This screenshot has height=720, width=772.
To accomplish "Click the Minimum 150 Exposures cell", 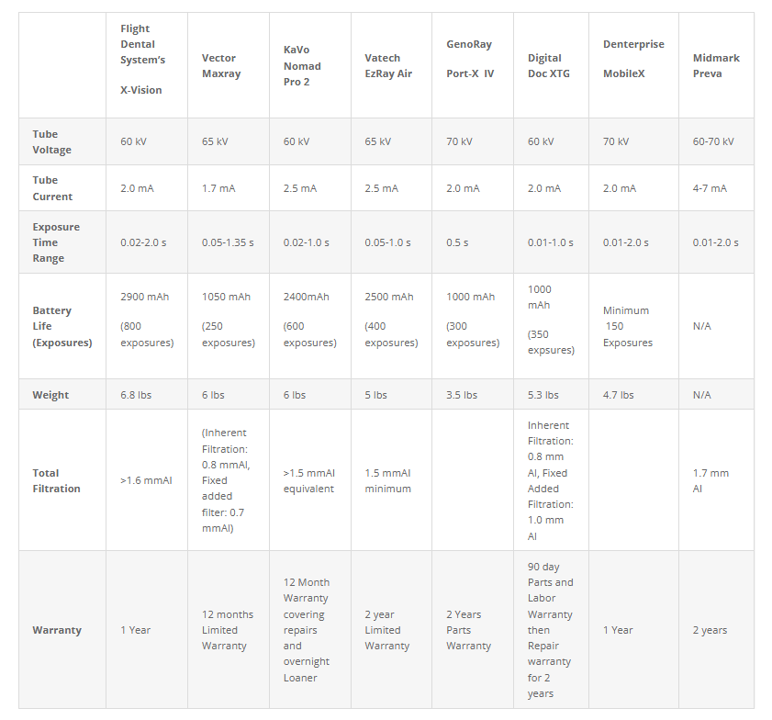I will 634,326.
